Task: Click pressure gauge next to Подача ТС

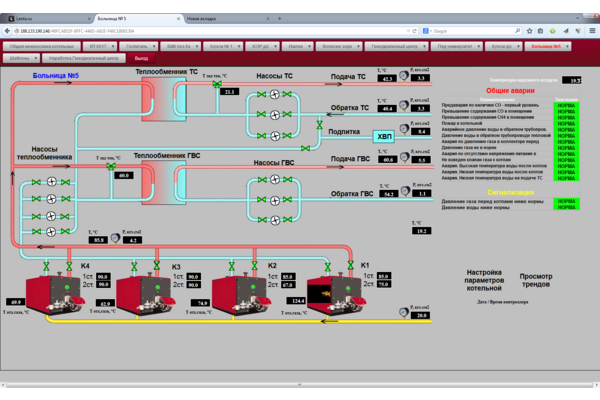Action: click(403, 73)
